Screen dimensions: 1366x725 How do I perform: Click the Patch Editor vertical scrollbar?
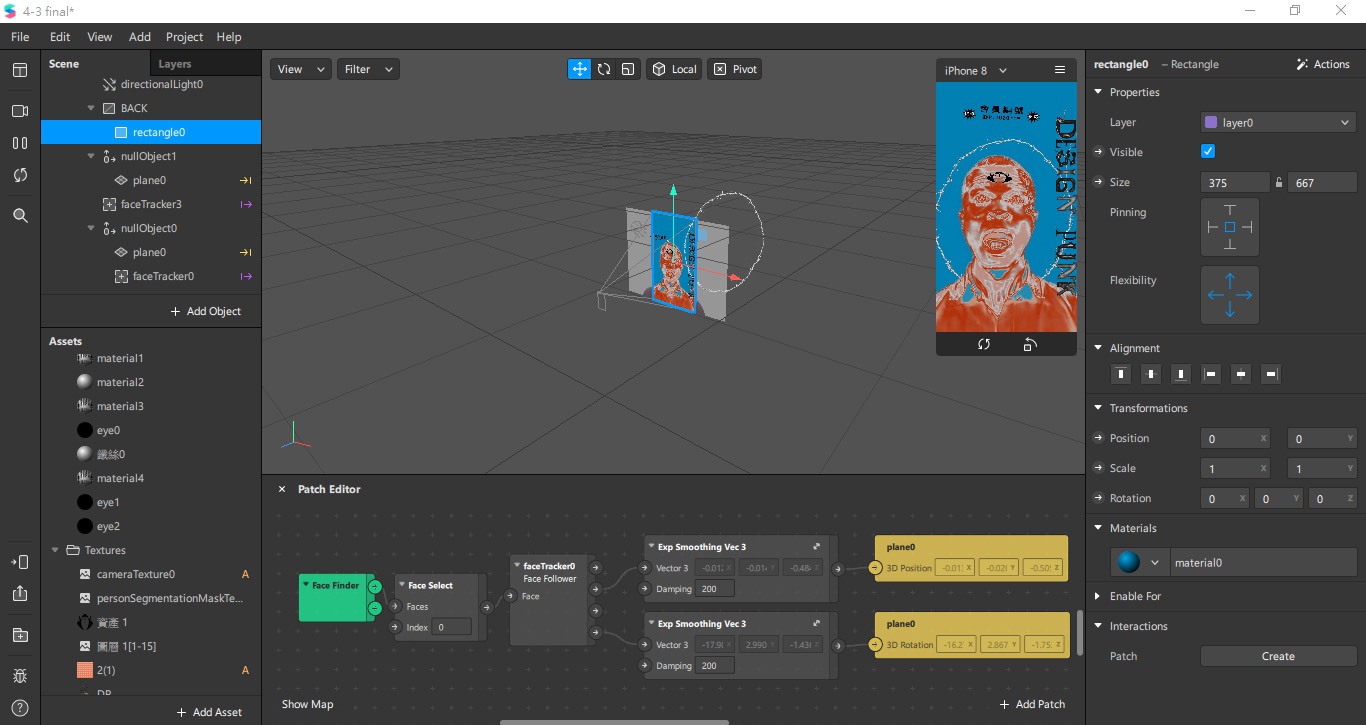coord(1079,632)
